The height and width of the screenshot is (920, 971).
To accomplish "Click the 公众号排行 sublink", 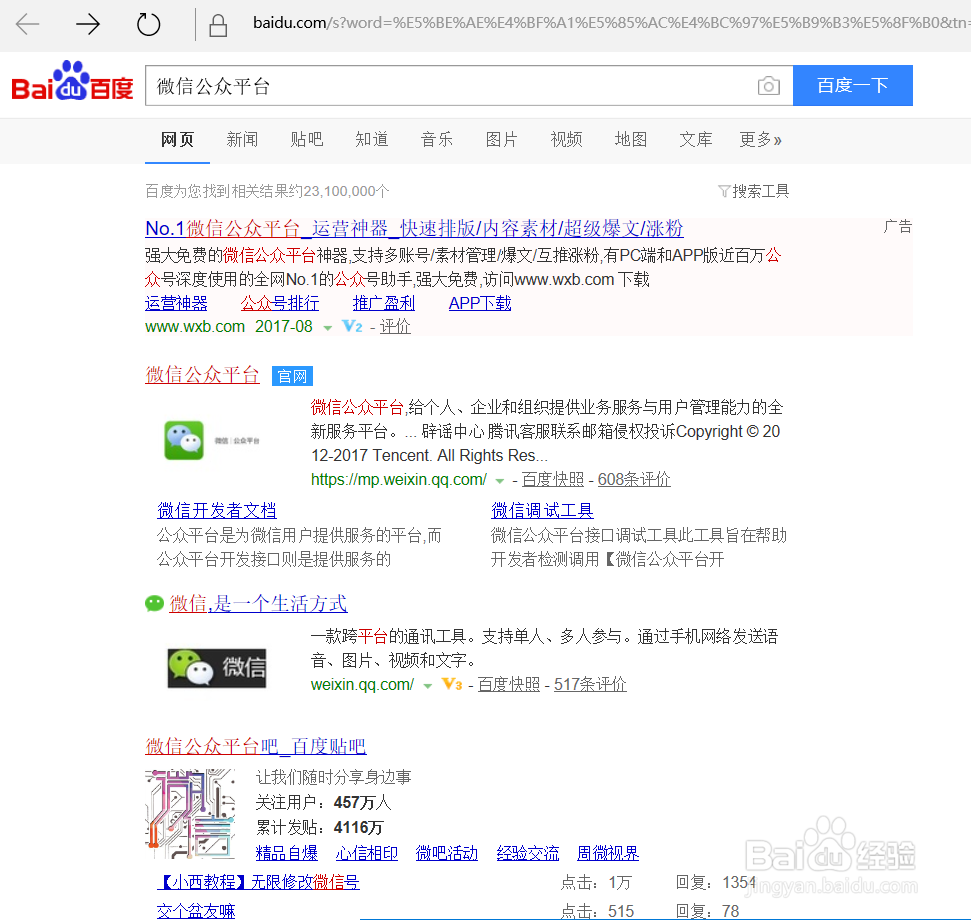I will pos(280,303).
